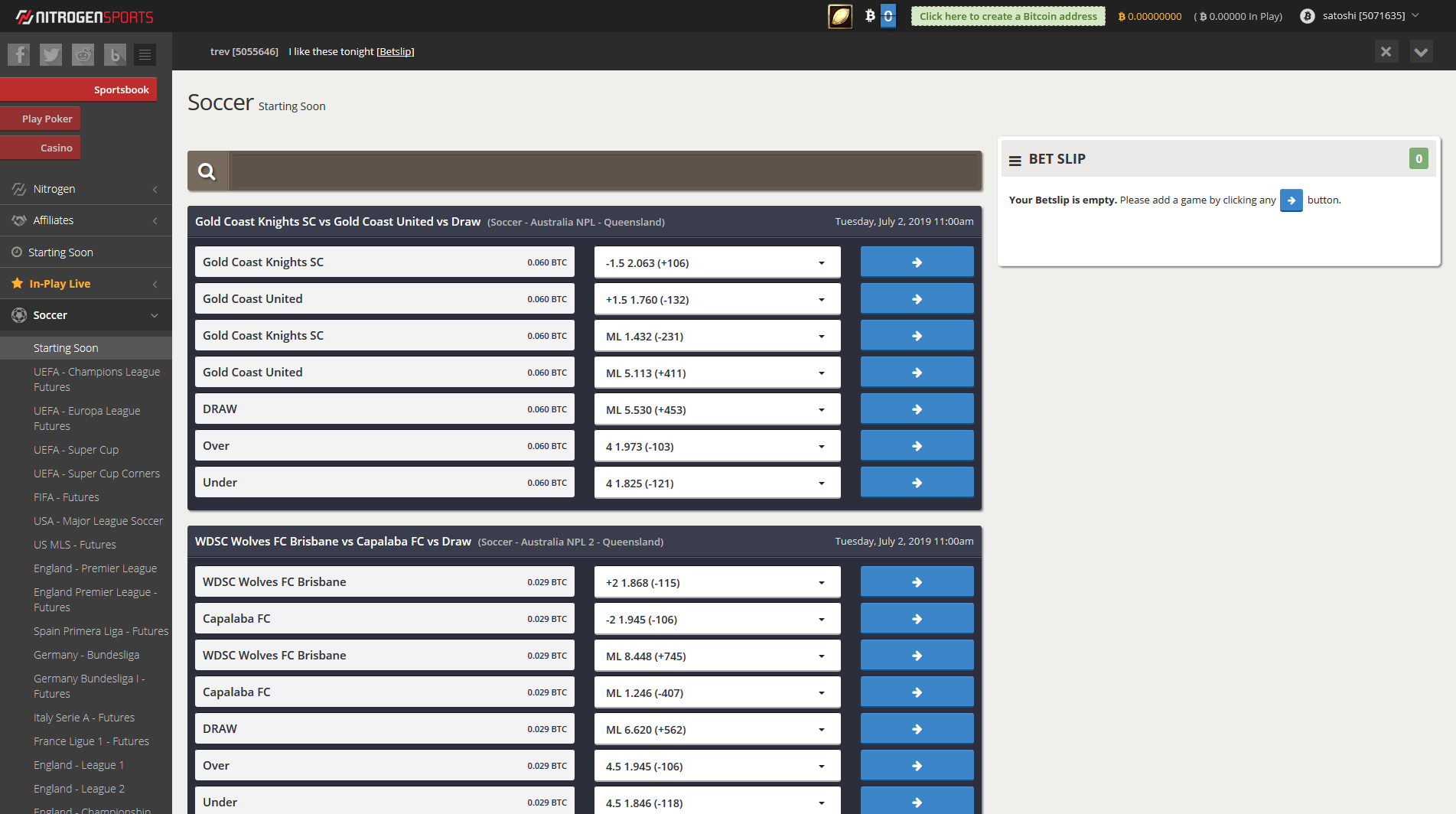Open the ML 1.432 (-231) odds dropdown
Screen dimensions: 1456x814
(x=717, y=336)
